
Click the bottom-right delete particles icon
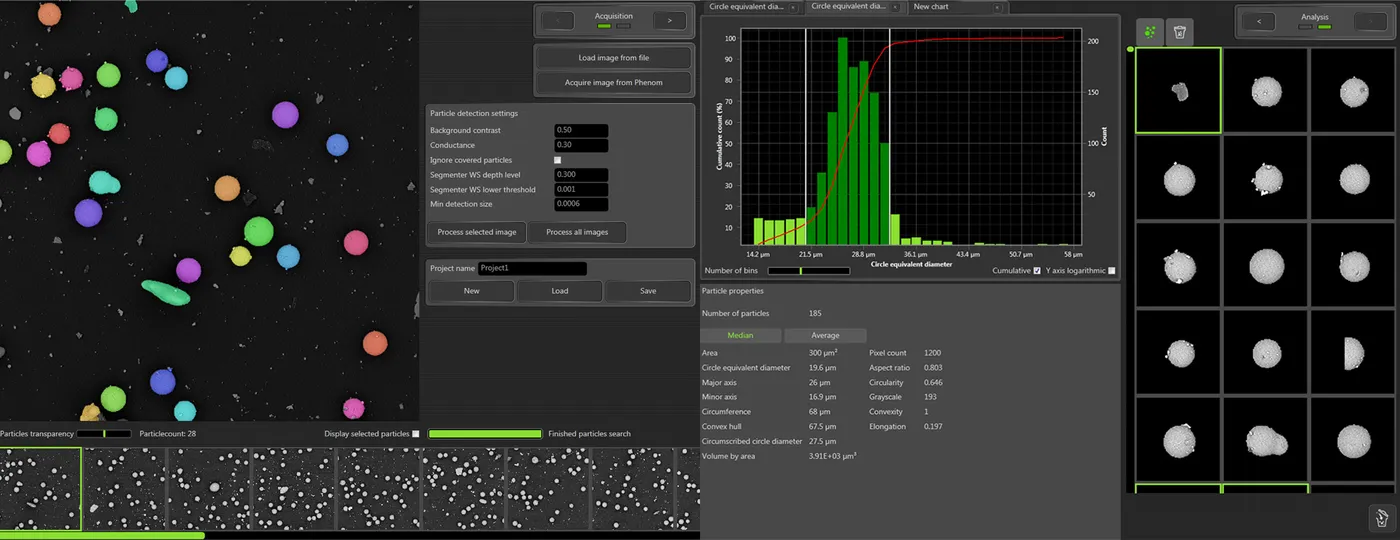coord(1381,517)
